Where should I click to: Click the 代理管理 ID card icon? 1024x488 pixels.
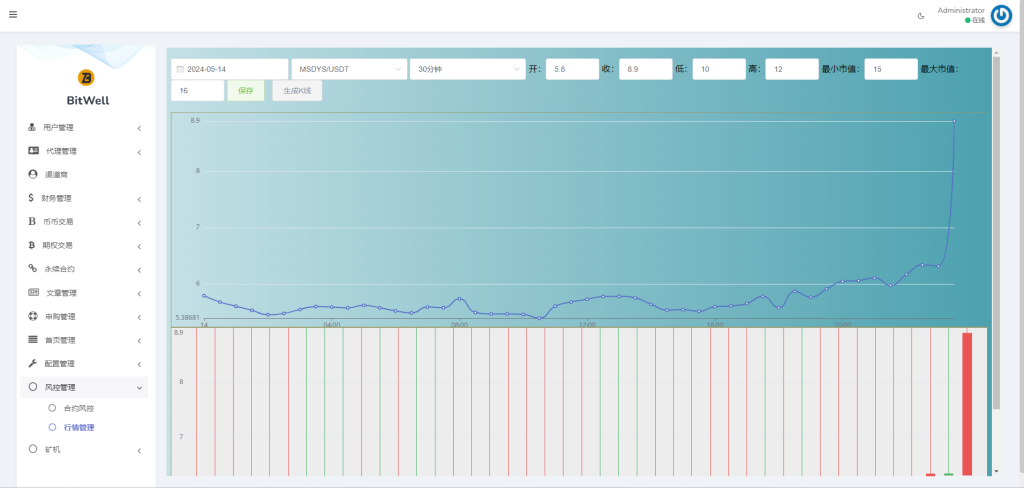point(33,151)
